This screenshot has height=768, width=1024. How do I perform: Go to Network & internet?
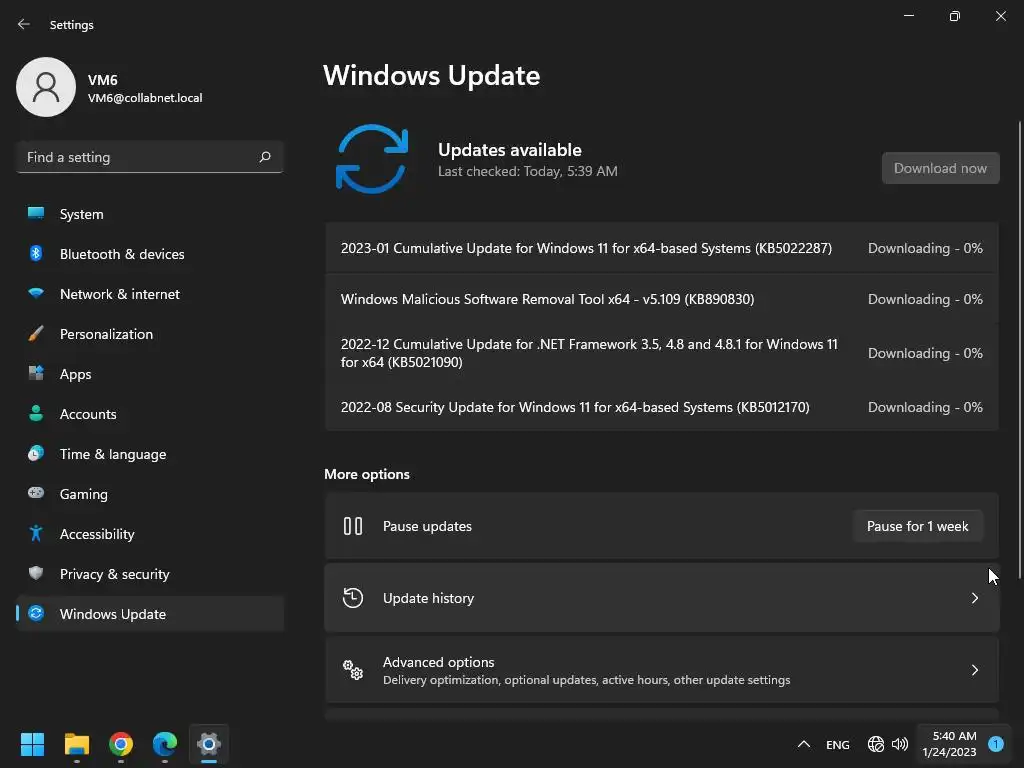tap(150, 294)
